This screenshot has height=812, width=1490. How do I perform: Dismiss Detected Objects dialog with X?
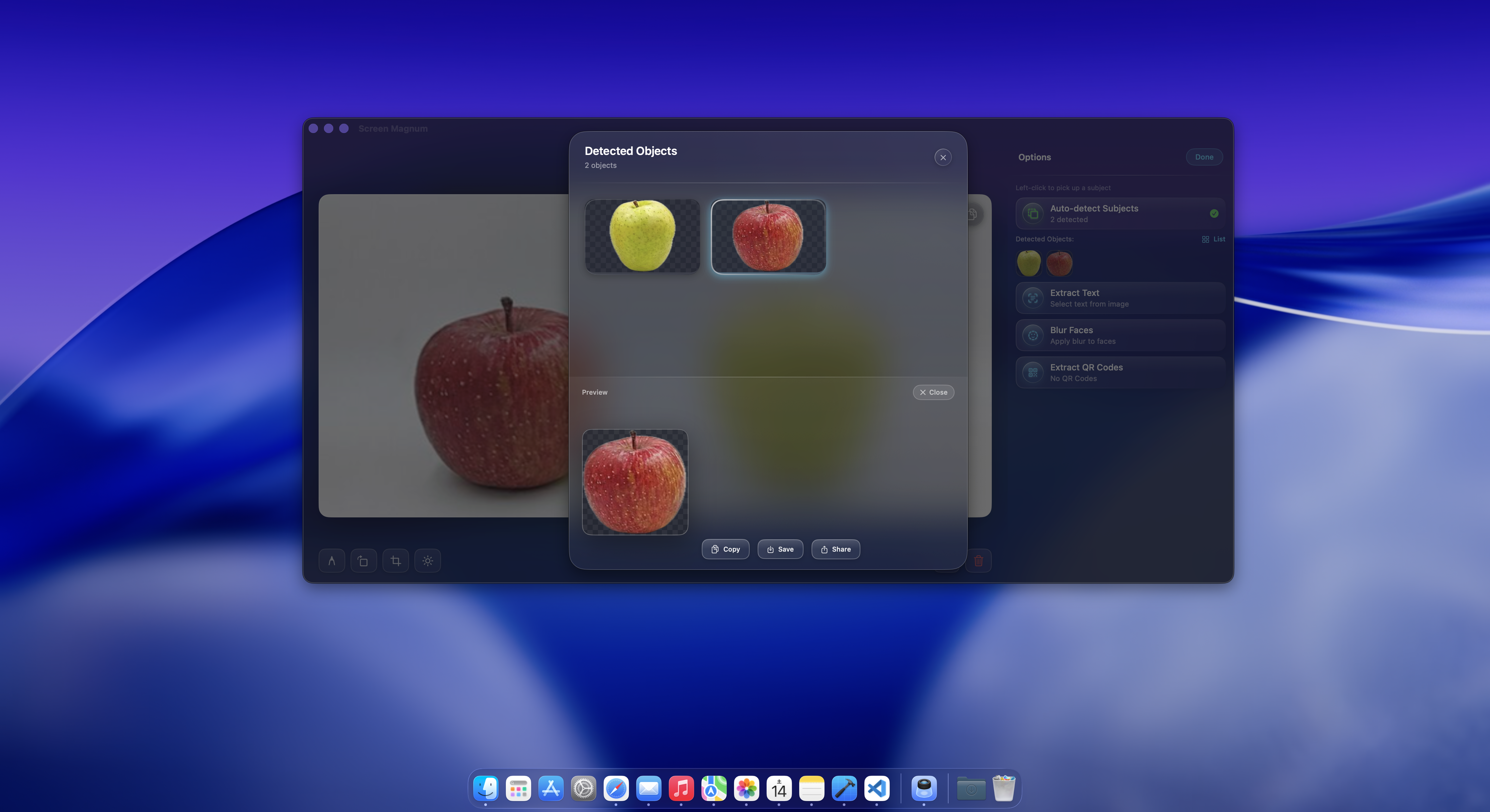pos(943,157)
